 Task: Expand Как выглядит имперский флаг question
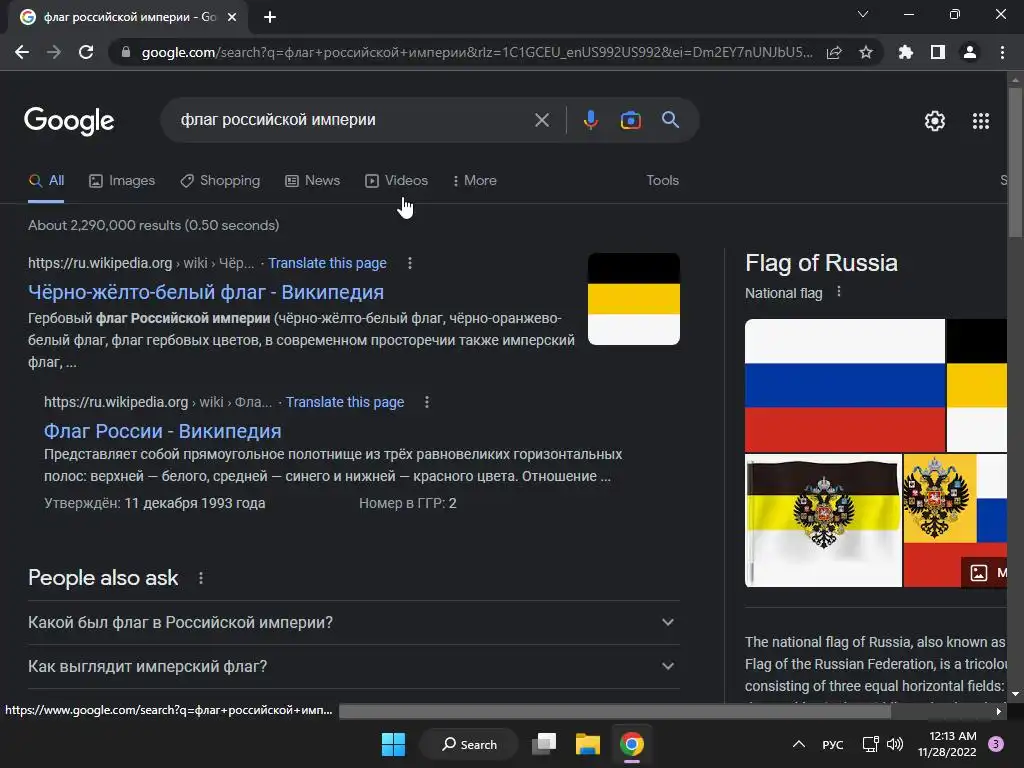tap(353, 666)
